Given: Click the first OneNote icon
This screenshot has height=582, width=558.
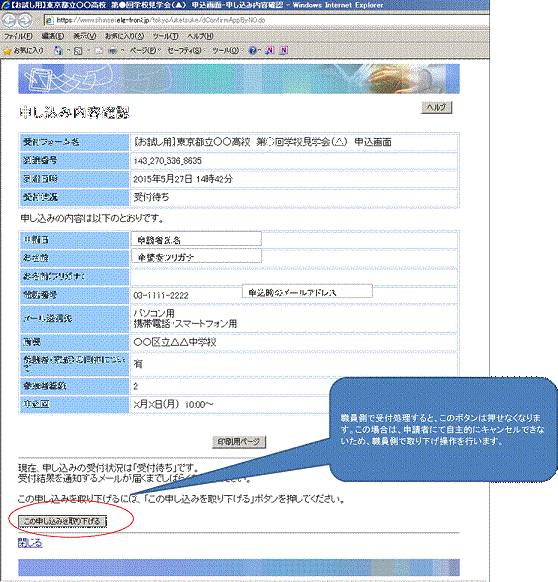Looking at the screenshot, I should click(x=270, y=50).
